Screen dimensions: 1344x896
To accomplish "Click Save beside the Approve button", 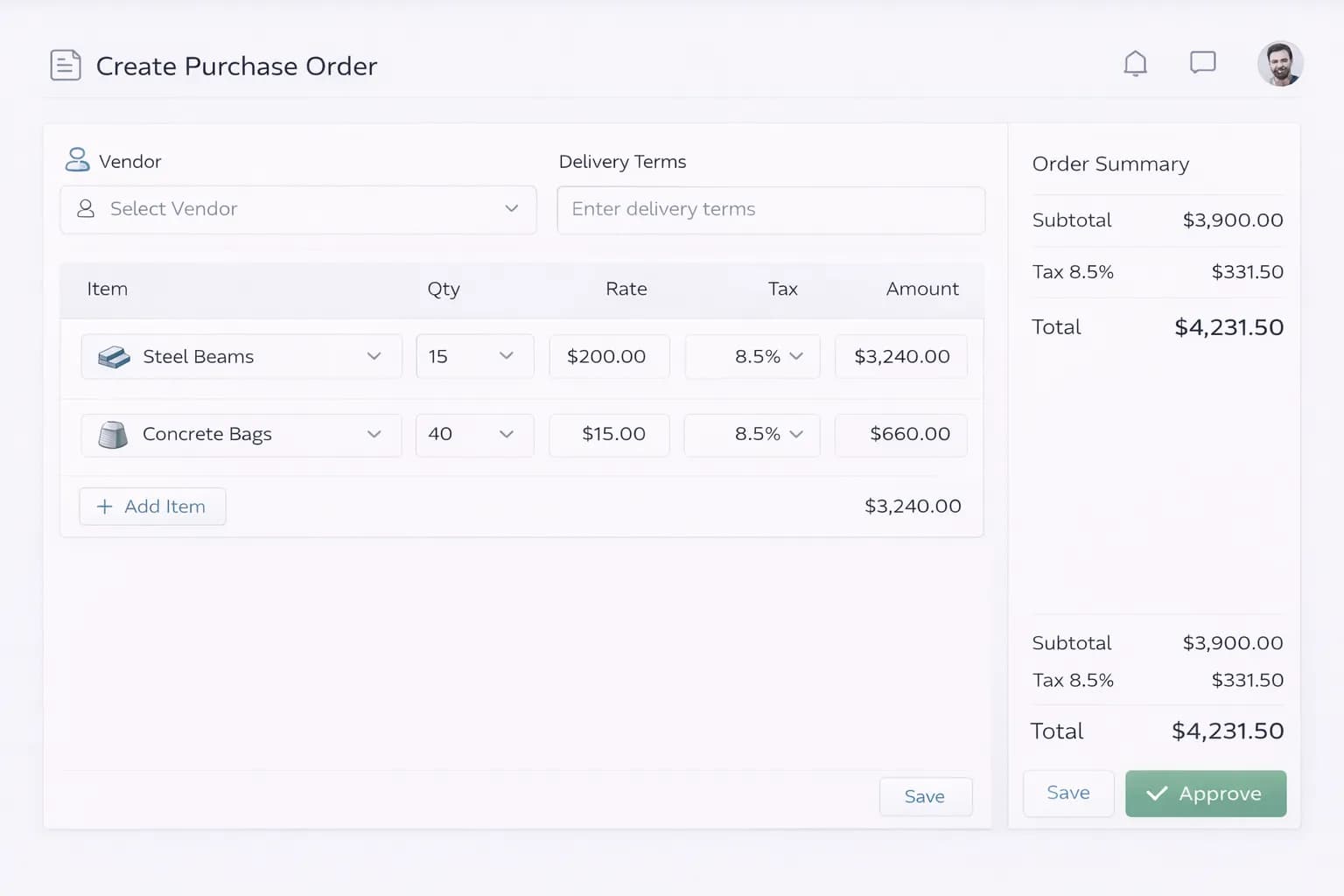I will click(1067, 793).
